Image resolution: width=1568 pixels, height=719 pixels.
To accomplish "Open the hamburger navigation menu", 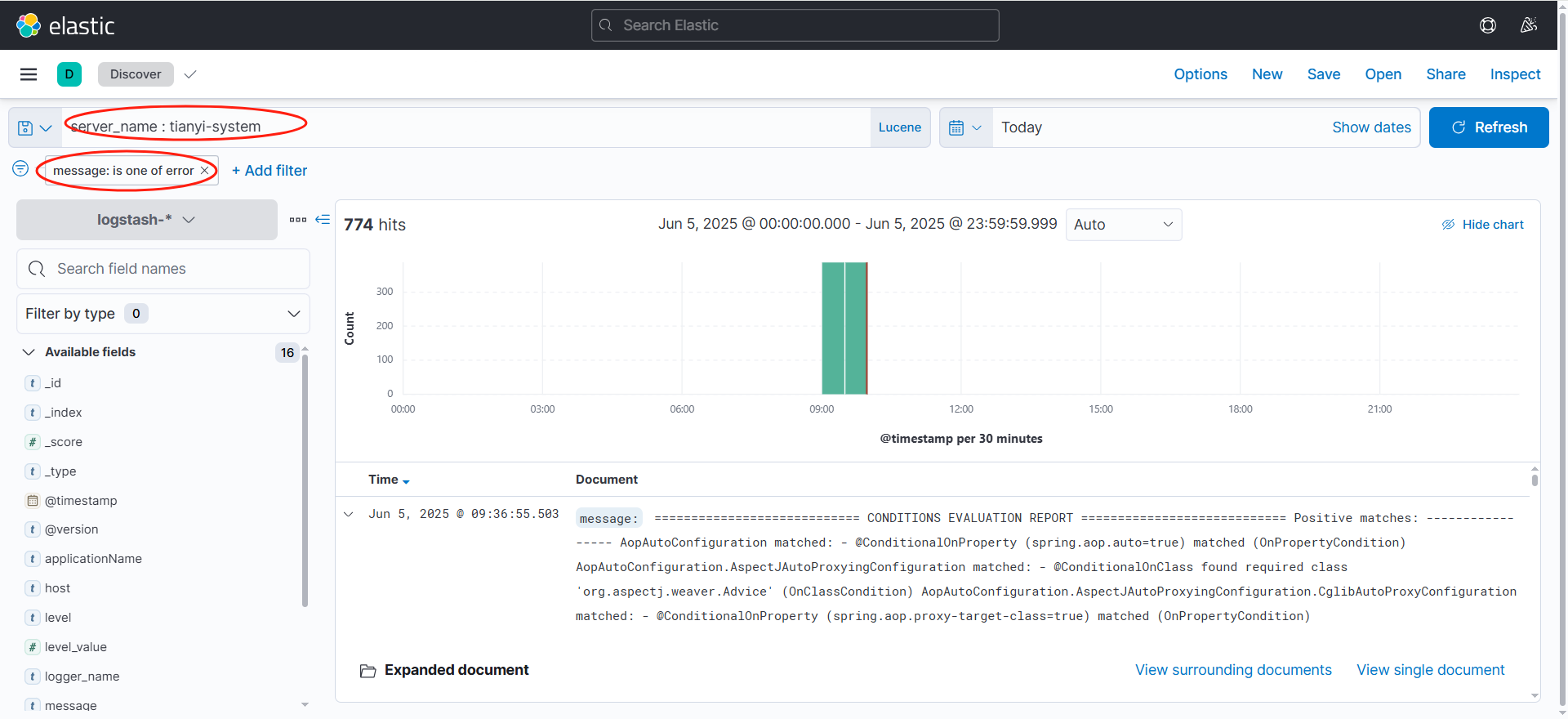I will pos(29,74).
